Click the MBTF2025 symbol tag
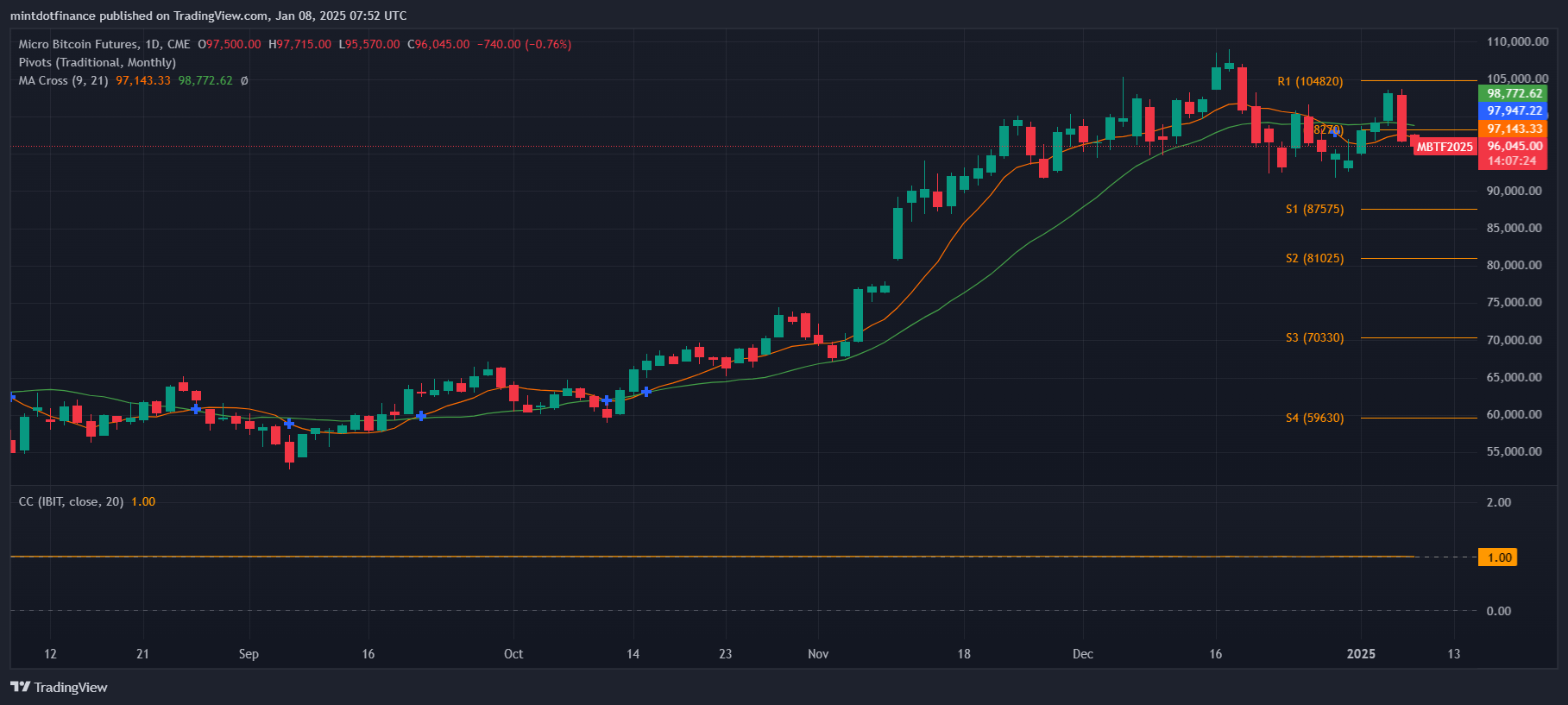 1445,147
